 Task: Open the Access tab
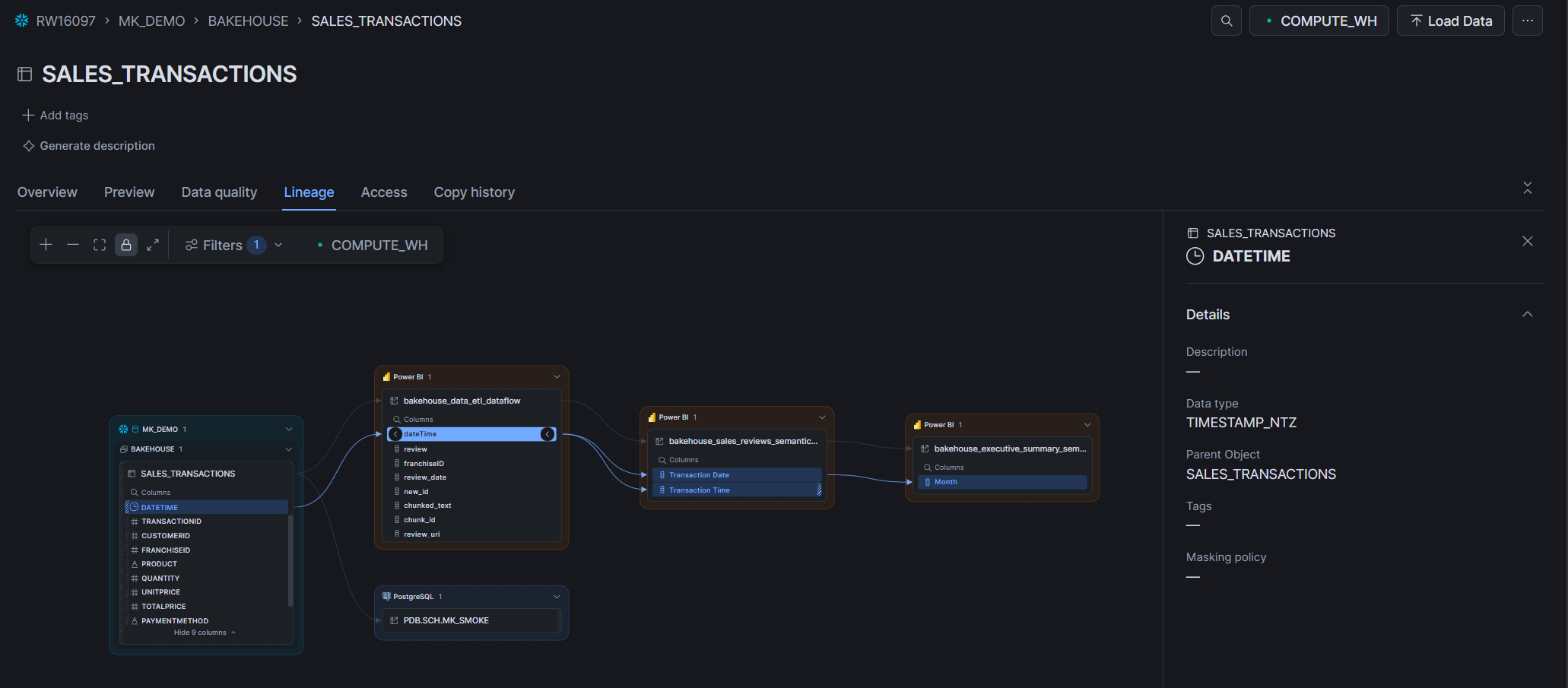(384, 192)
